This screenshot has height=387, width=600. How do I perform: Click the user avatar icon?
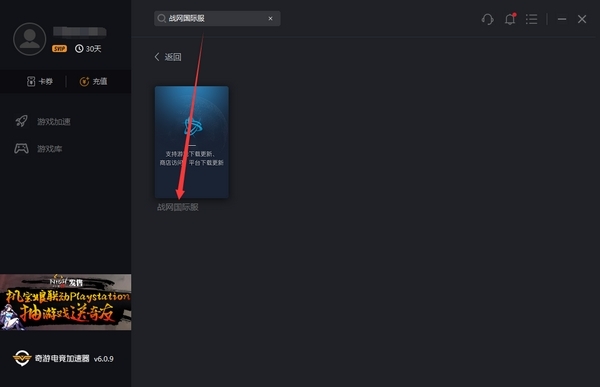click(29, 39)
